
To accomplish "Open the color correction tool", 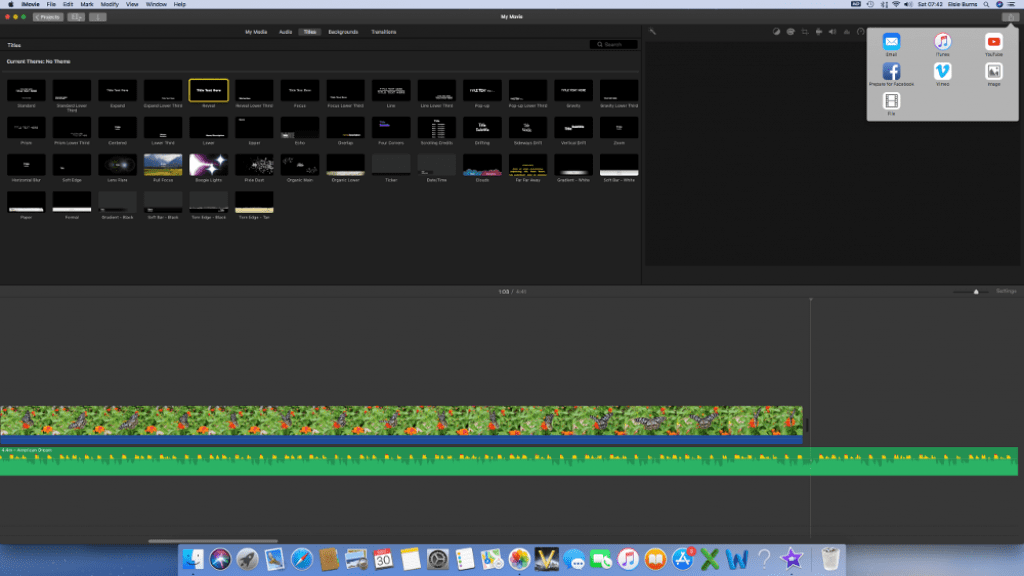I will pos(790,31).
